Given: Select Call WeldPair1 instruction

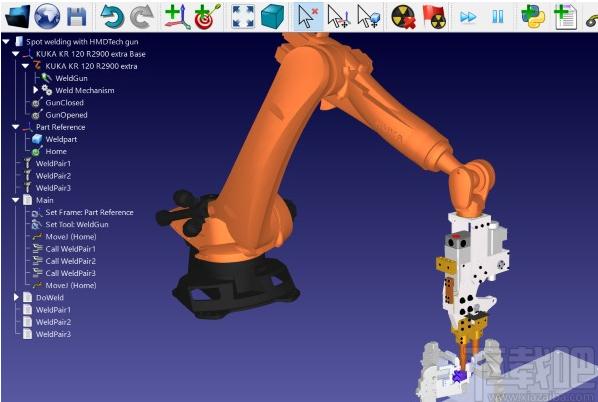Looking at the screenshot, I should coord(71,249).
